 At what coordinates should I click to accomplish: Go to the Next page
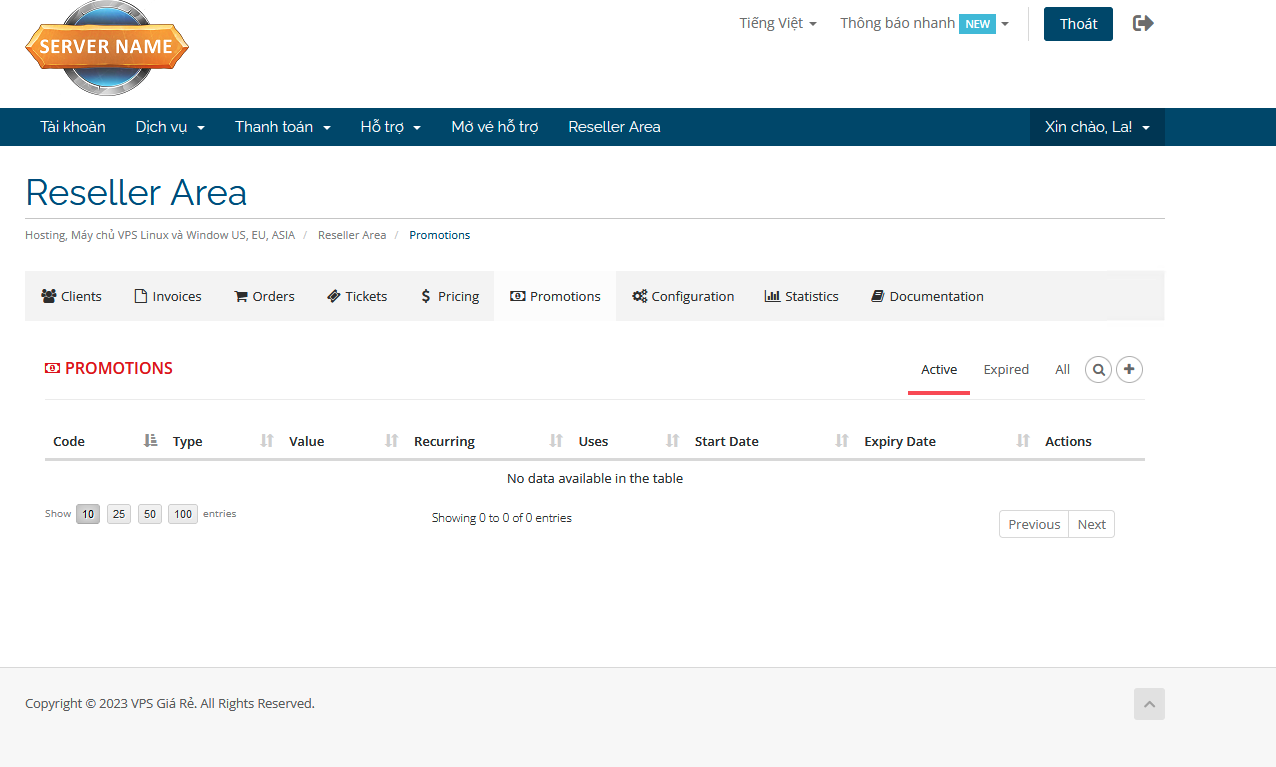click(1091, 524)
